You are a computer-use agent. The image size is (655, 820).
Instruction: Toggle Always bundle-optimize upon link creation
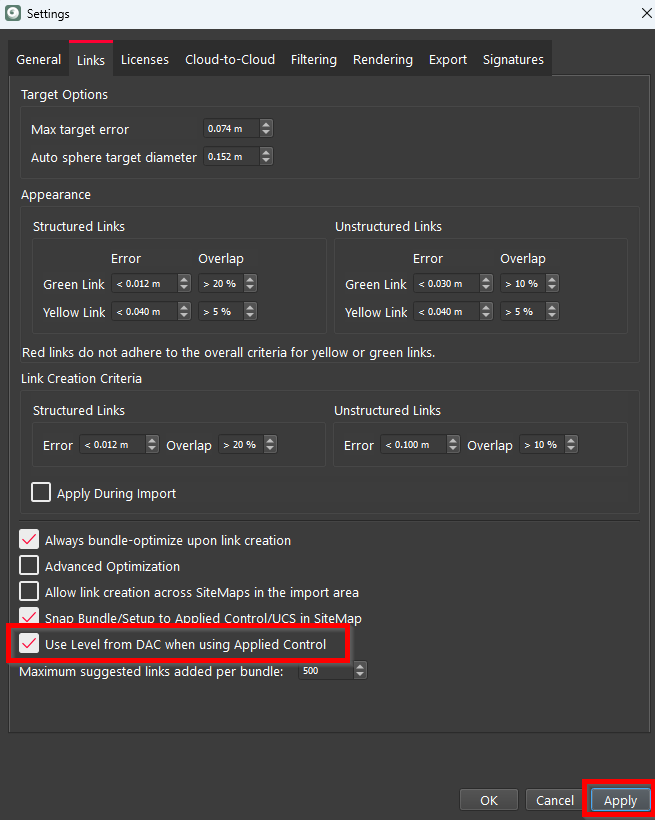pyautogui.click(x=29, y=540)
